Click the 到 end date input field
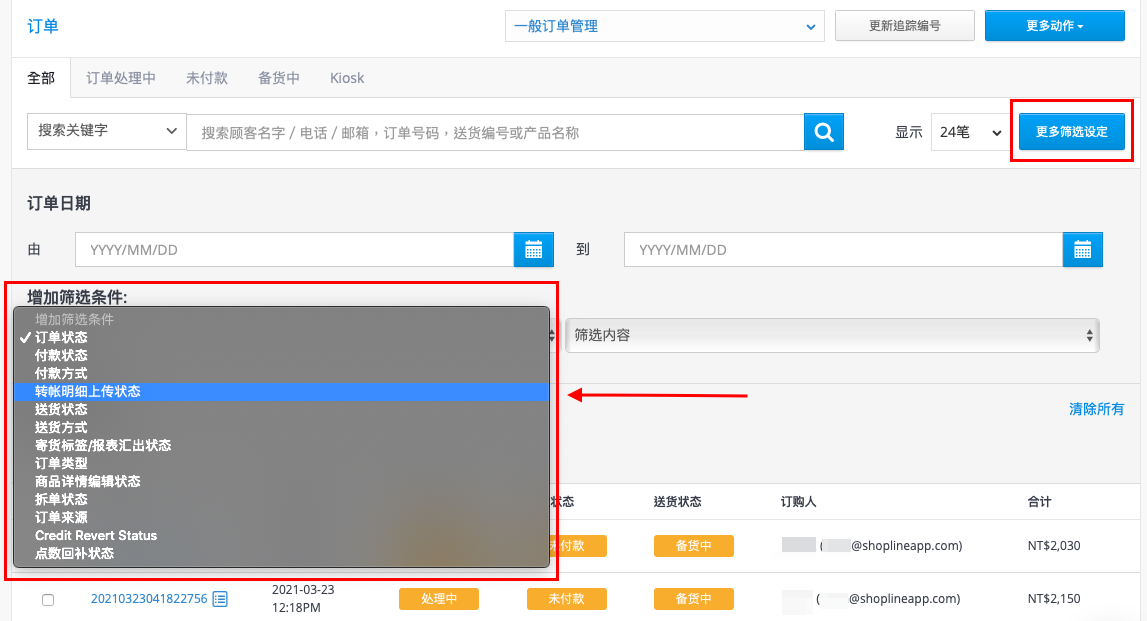Screen dimensions: 1147x621 pyautogui.click(x=843, y=249)
